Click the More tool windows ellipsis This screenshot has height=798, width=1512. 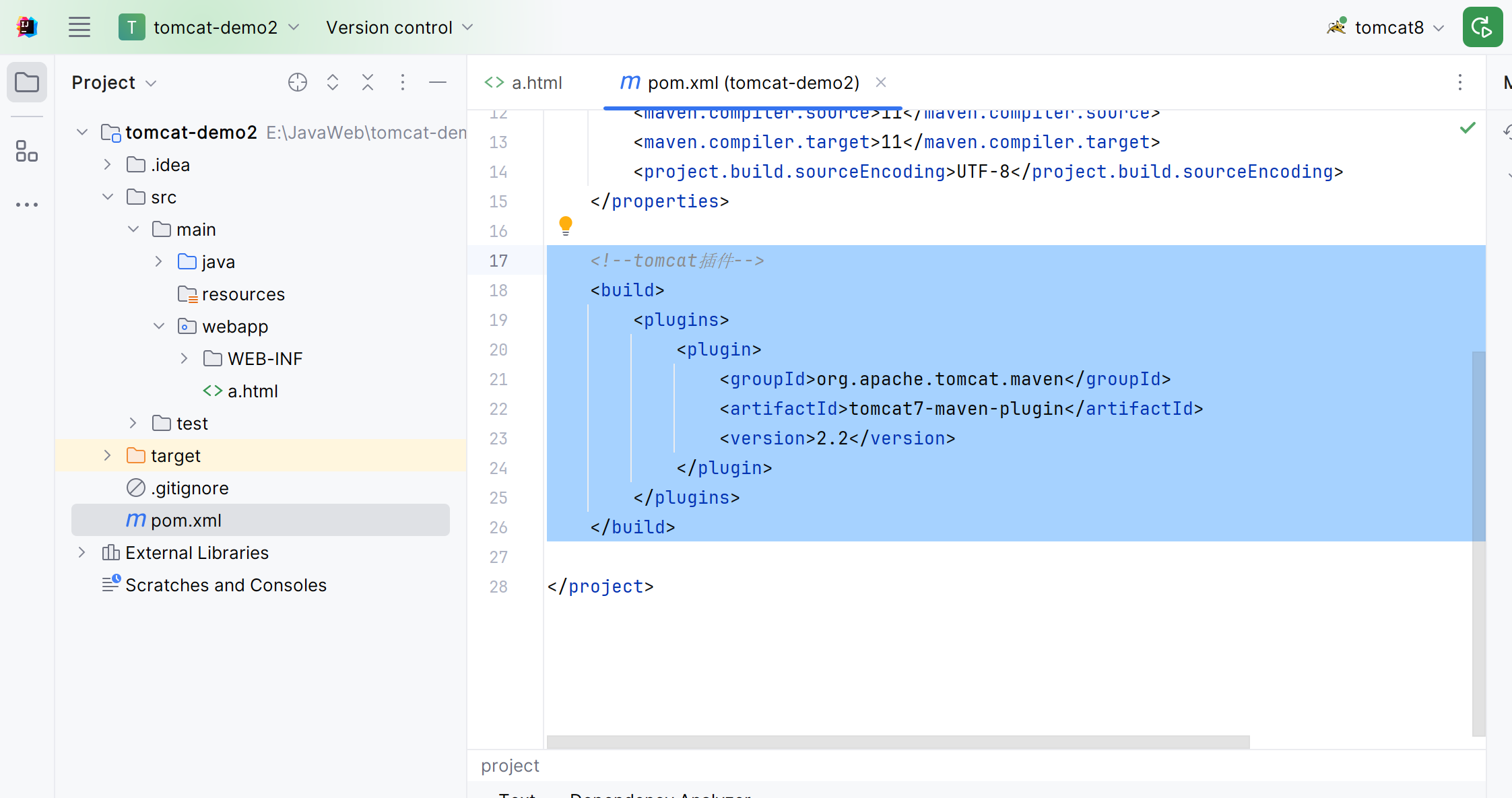point(27,205)
